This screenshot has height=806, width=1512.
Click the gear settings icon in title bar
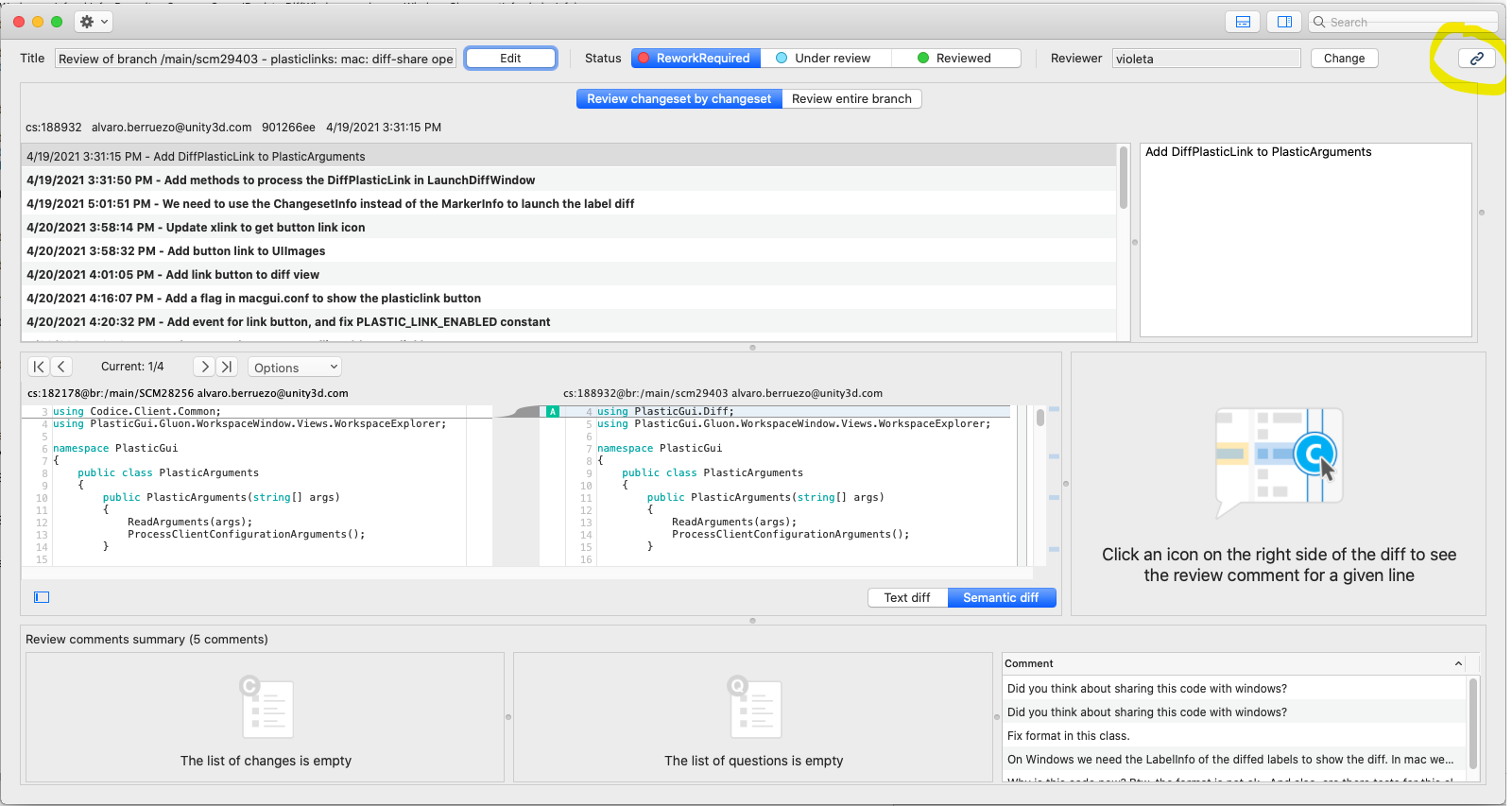87,22
